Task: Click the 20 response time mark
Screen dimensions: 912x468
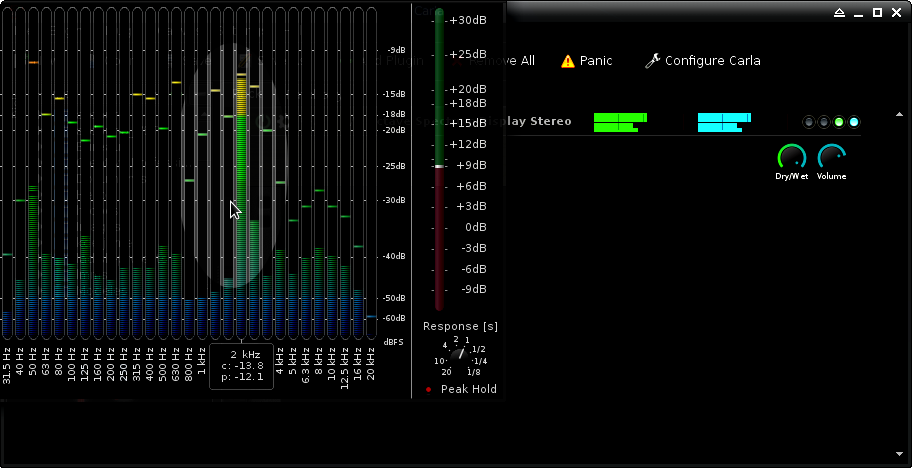Action: coord(446,372)
